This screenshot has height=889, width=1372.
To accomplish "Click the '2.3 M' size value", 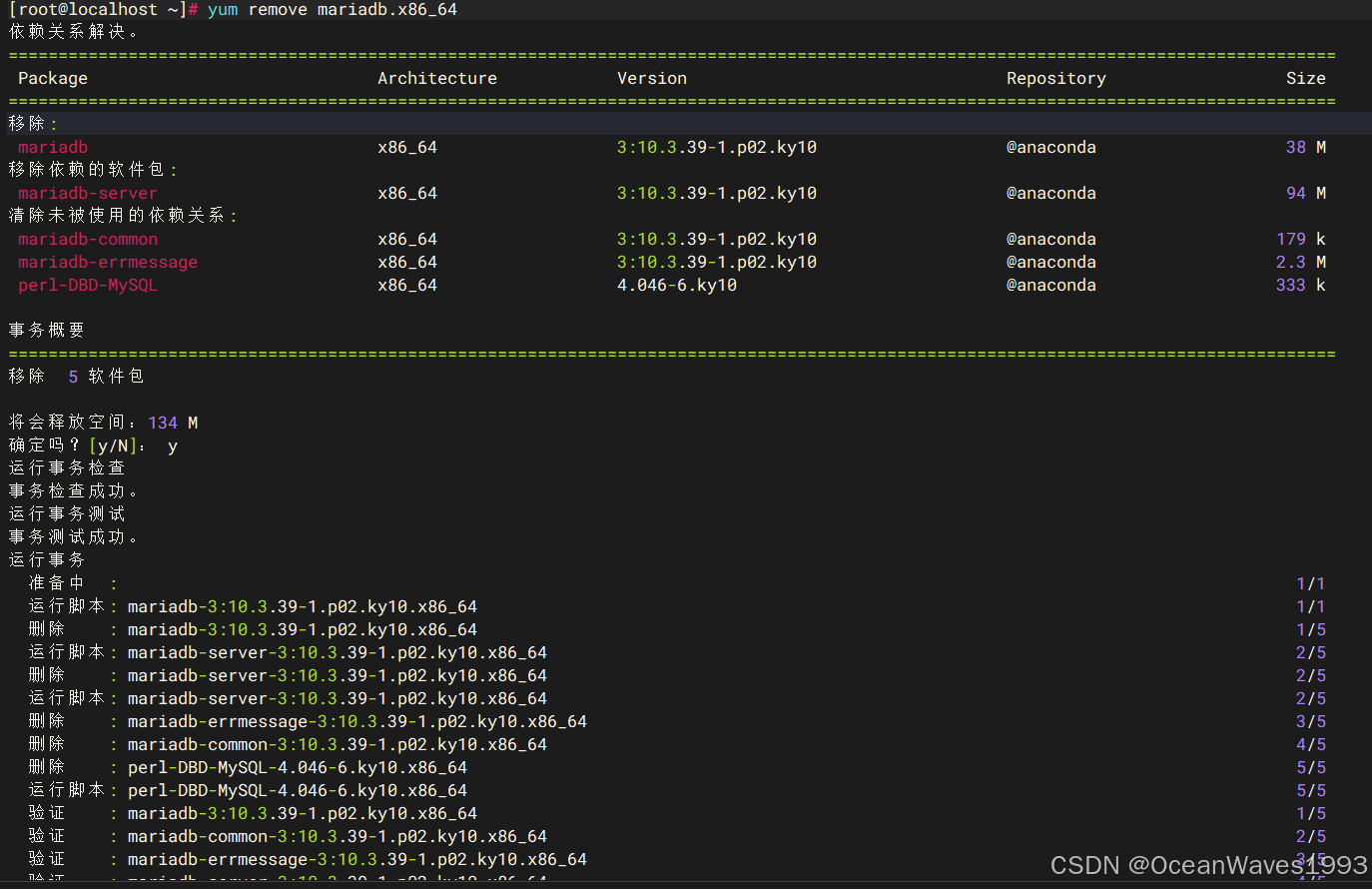I will point(1301,262).
